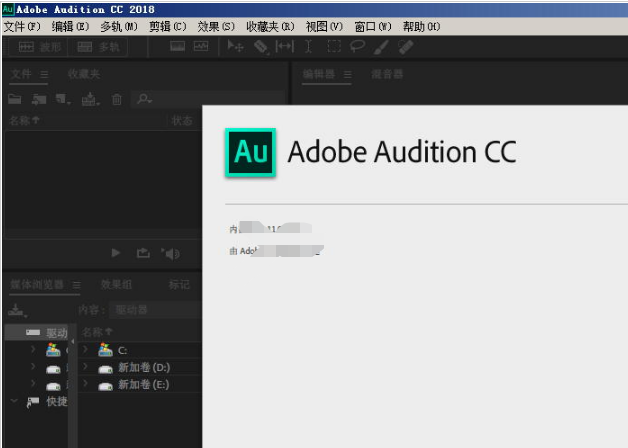Click the Files panel search field
The height and width of the screenshot is (448, 628).
(x=207, y=99)
